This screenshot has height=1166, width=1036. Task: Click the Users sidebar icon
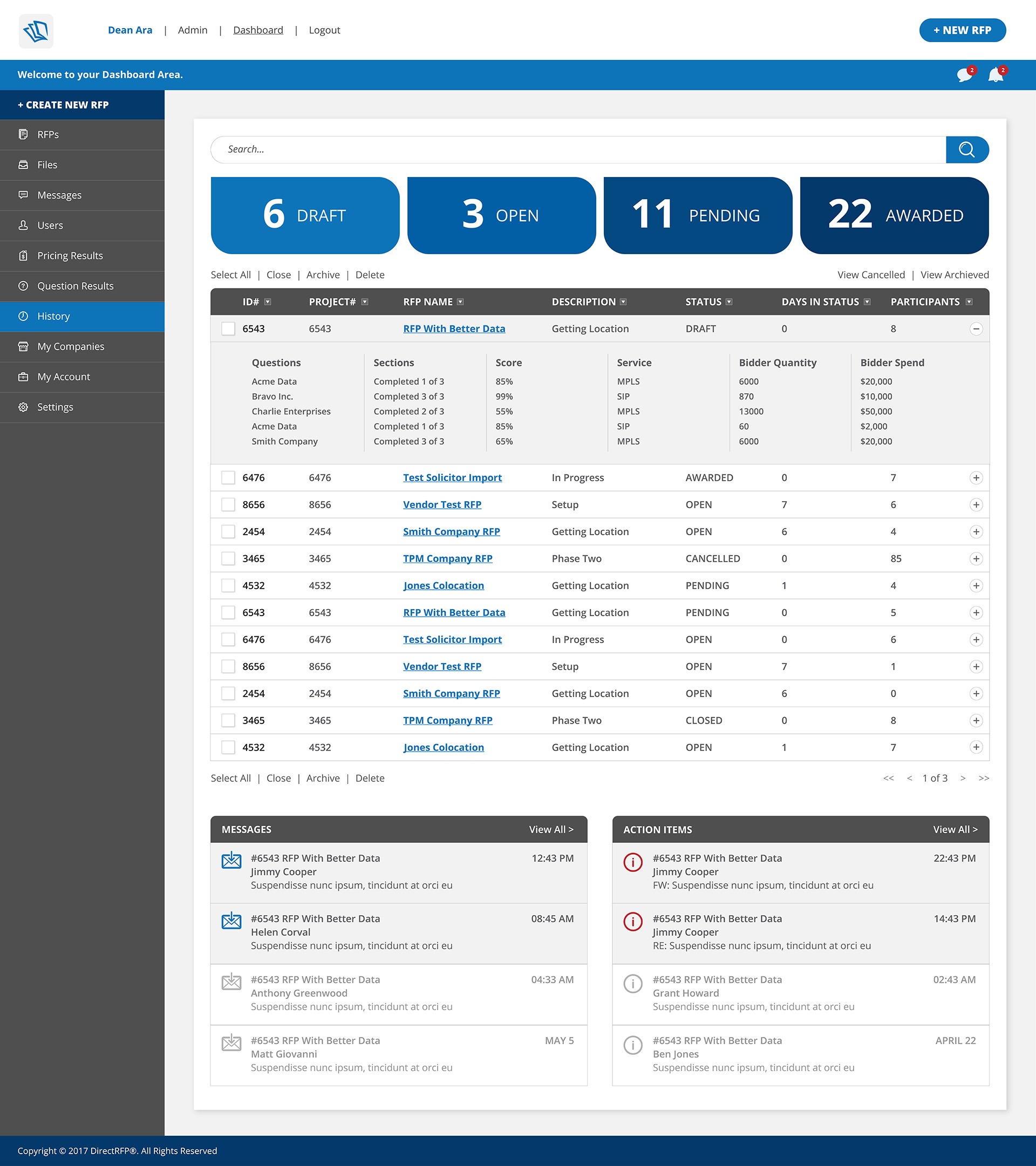23,226
